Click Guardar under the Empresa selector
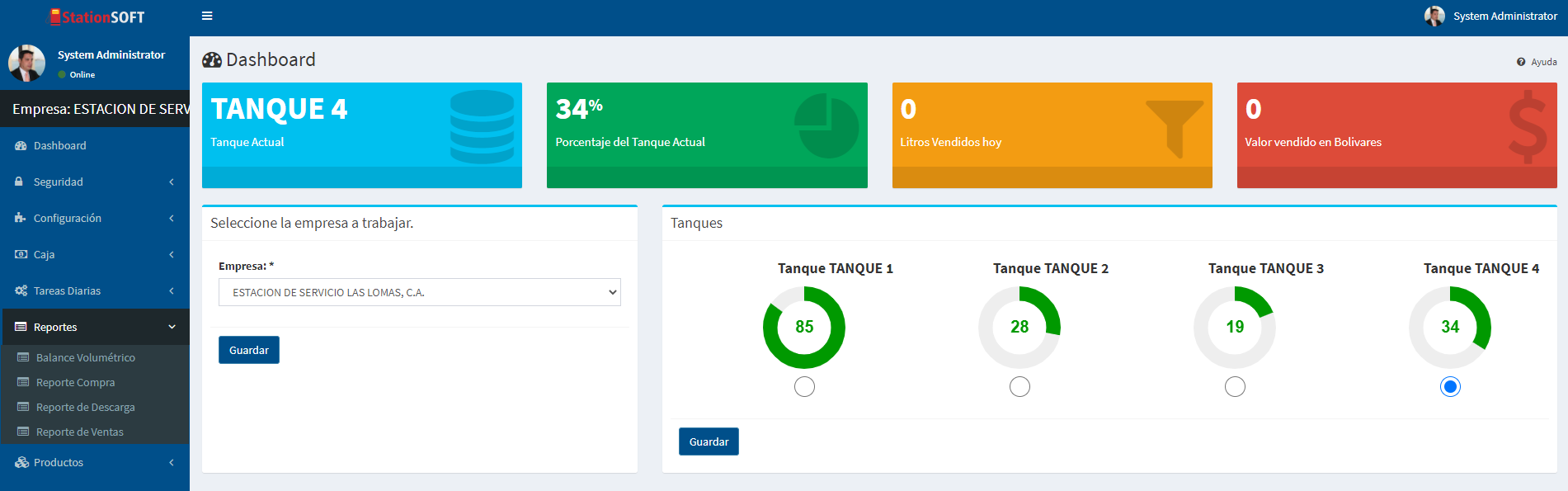The width and height of the screenshot is (1568, 491). click(249, 350)
